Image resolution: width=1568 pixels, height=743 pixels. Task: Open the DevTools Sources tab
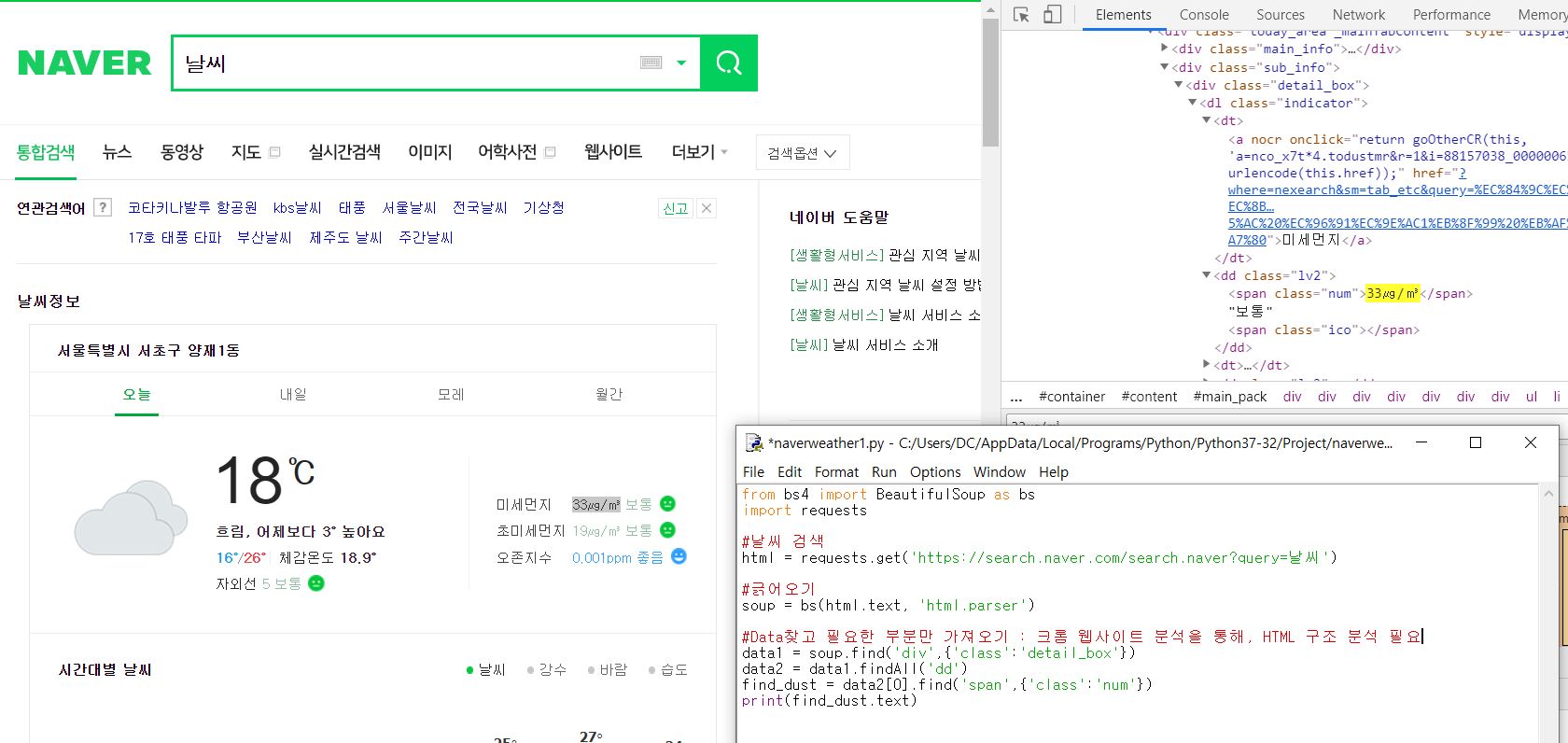click(1280, 14)
